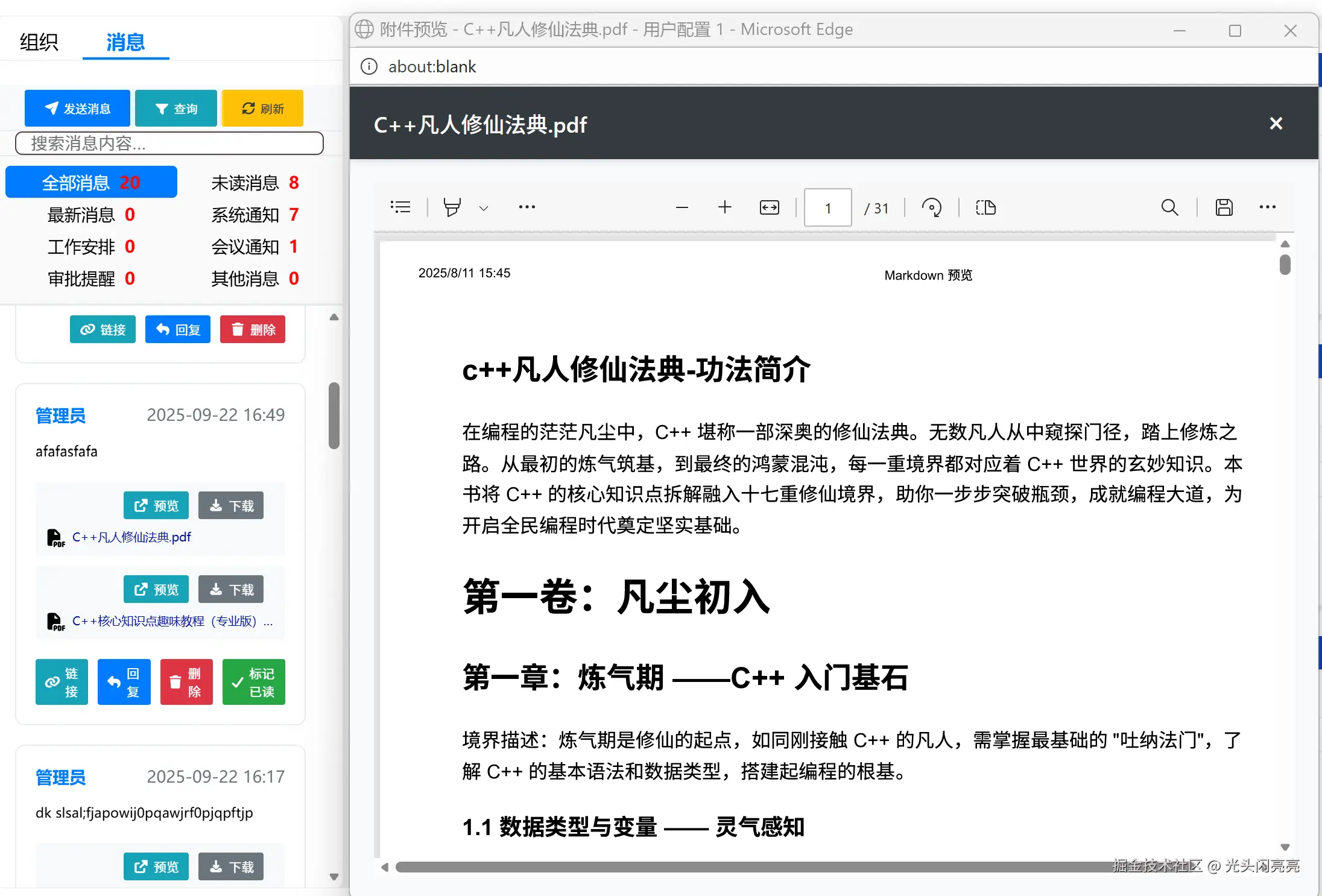Open the PDF search magnifier
Image resolution: width=1322 pixels, height=896 pixels.
[1169, 207]
